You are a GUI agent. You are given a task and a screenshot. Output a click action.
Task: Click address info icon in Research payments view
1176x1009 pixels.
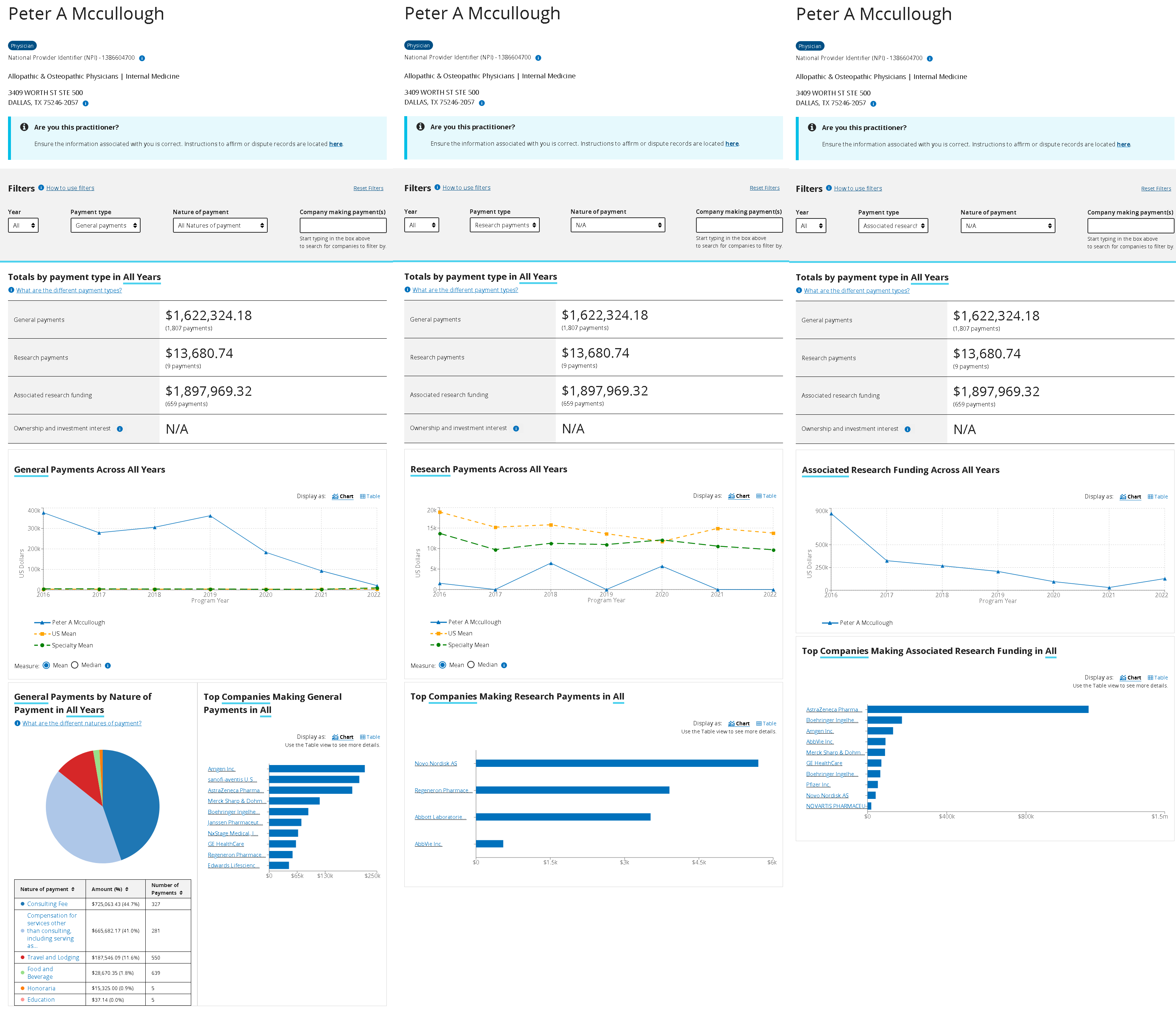coord(482,103)
